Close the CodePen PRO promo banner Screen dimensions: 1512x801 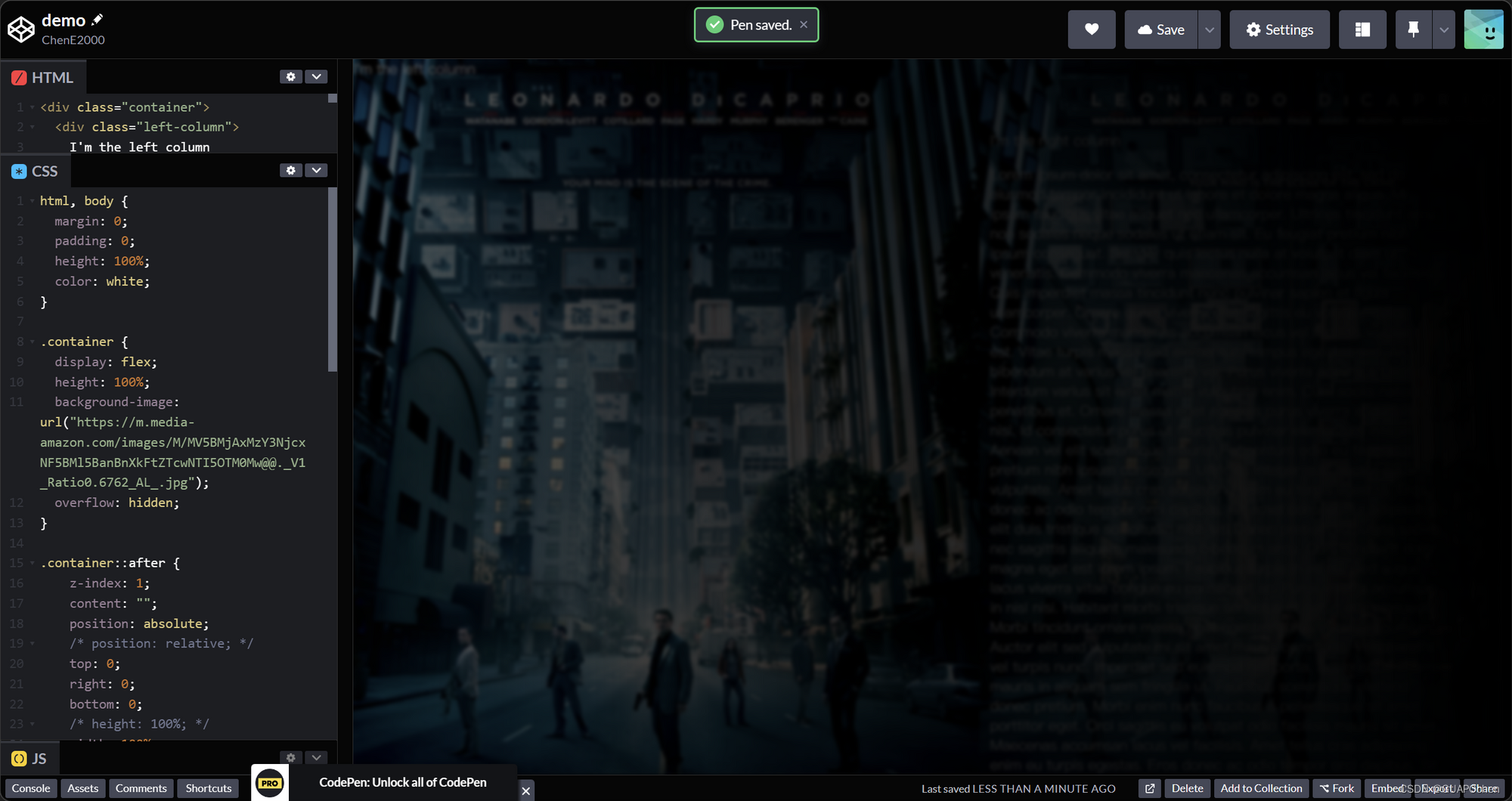click(526, 790)
